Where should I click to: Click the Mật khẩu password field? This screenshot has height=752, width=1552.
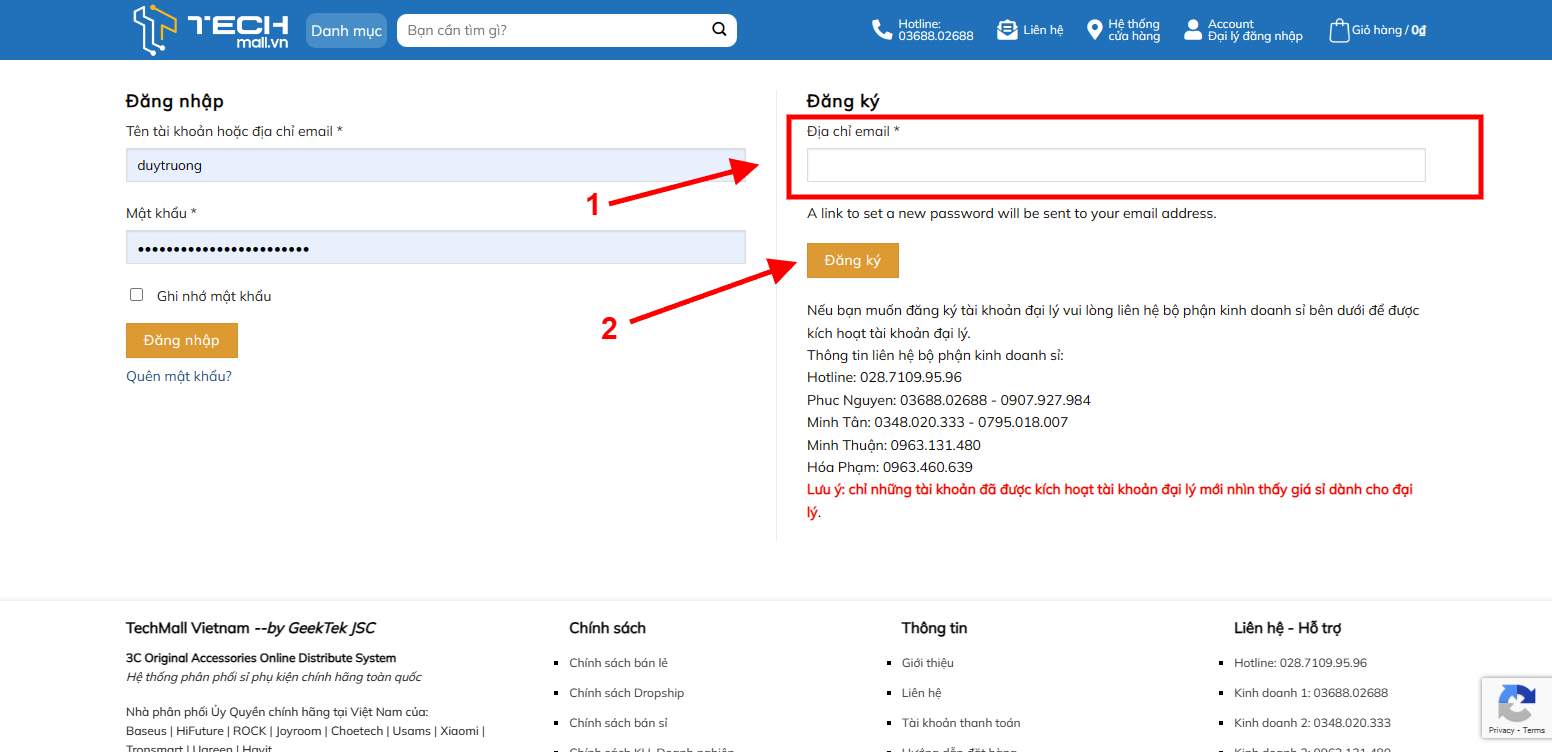pos(435,248)
